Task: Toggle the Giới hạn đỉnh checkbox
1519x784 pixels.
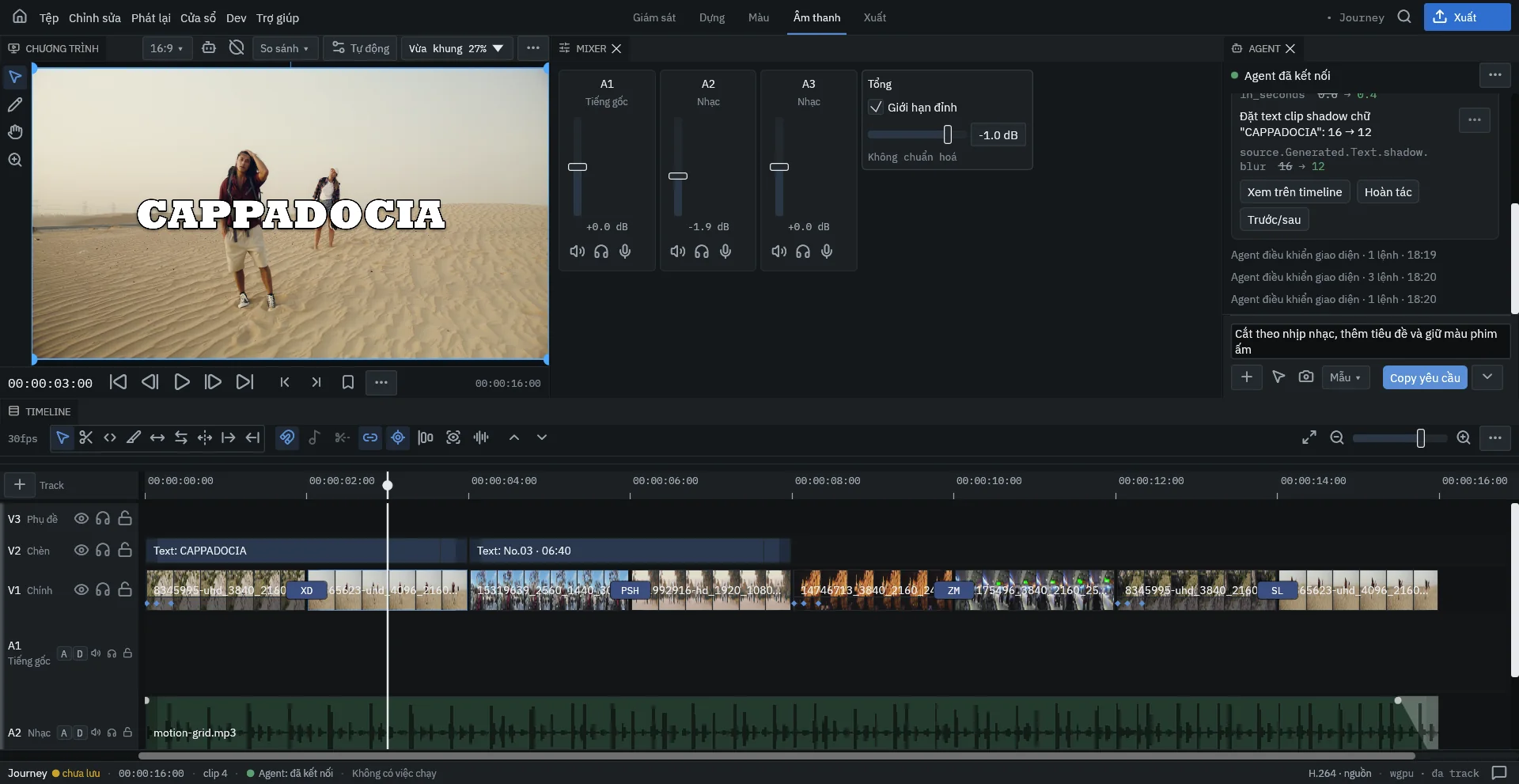Action: coord(876,108)
